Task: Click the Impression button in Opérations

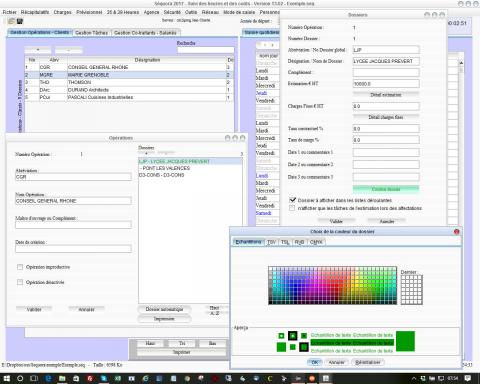Action: pyautogui.click(x=164, y=319)
